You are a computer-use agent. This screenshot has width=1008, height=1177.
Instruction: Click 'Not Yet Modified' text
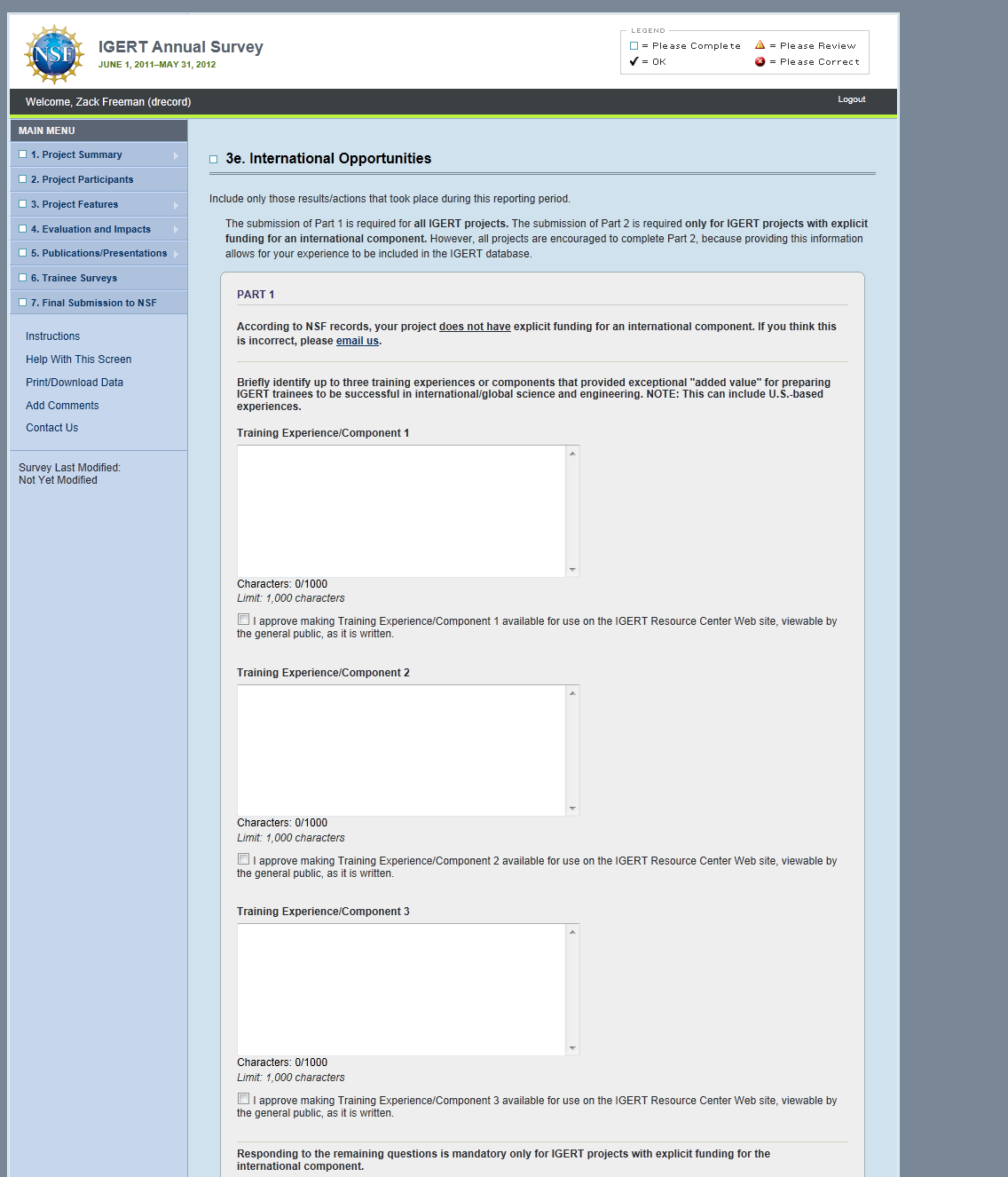pos(58,480)
